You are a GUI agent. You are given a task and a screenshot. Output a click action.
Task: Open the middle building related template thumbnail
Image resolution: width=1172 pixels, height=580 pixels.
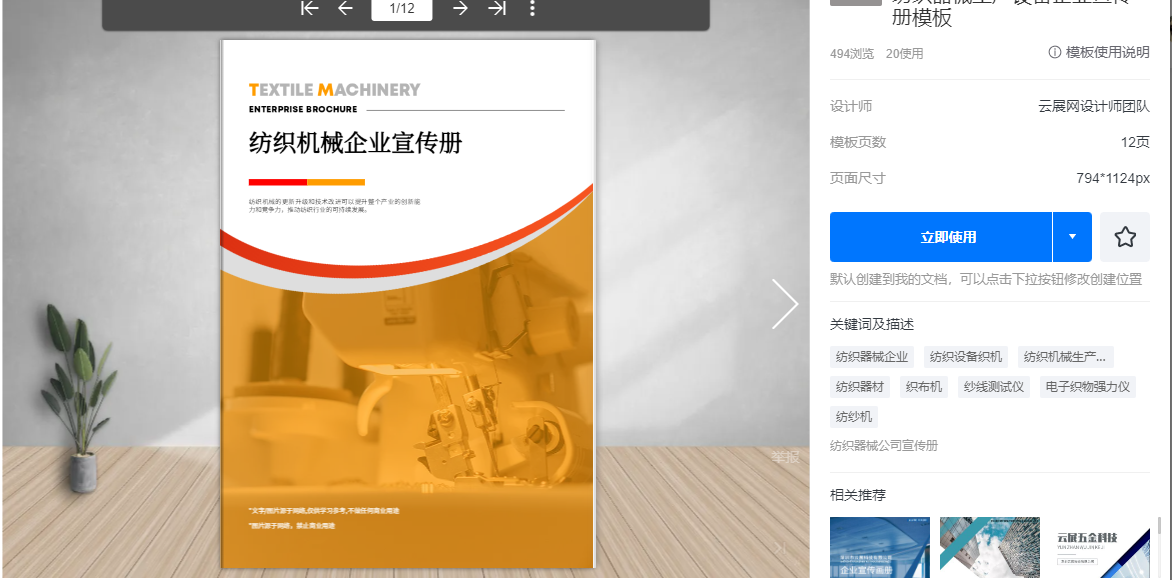tap(990, 548)
